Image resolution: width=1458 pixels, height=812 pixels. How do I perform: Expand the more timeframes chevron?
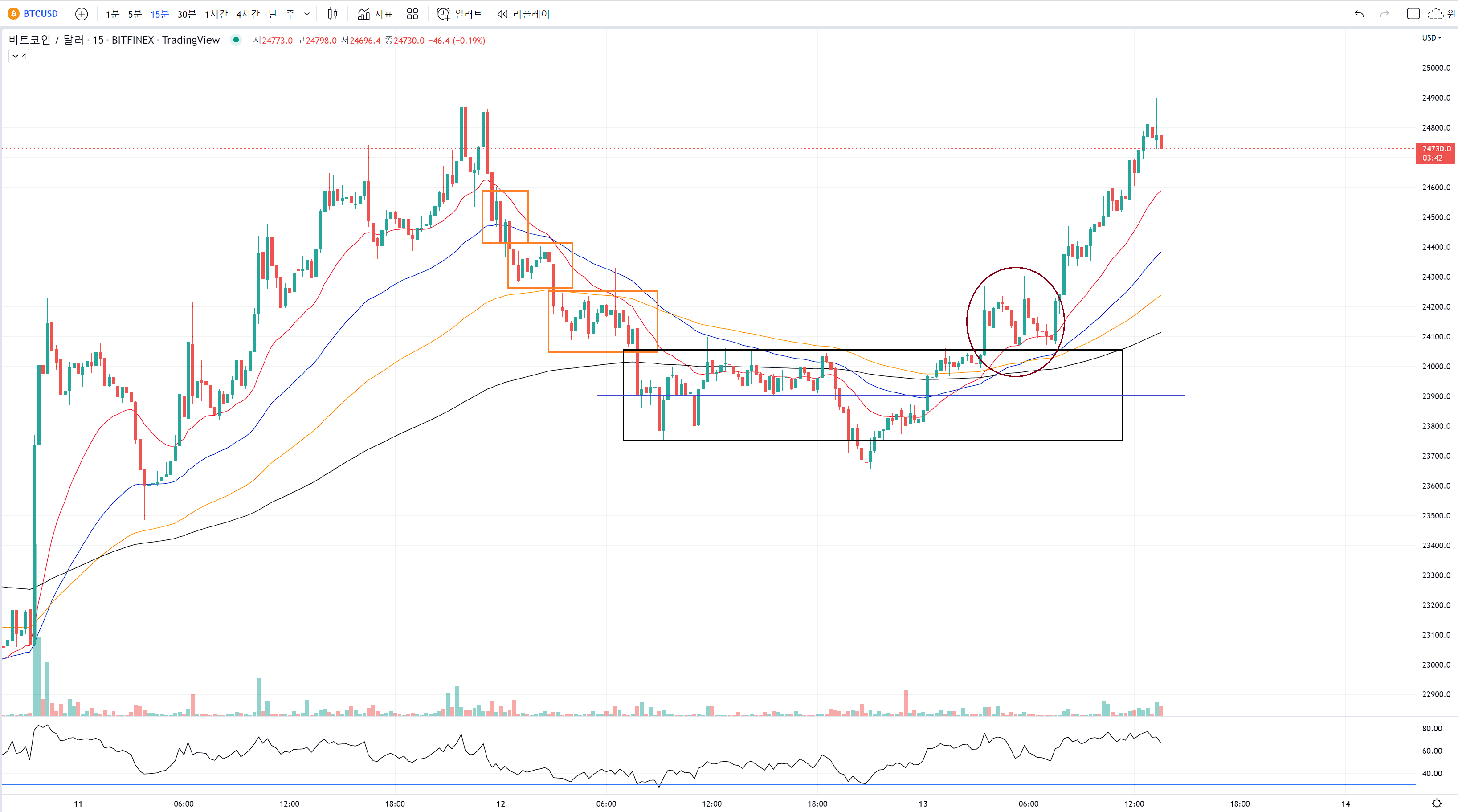(x=307, y=13)
